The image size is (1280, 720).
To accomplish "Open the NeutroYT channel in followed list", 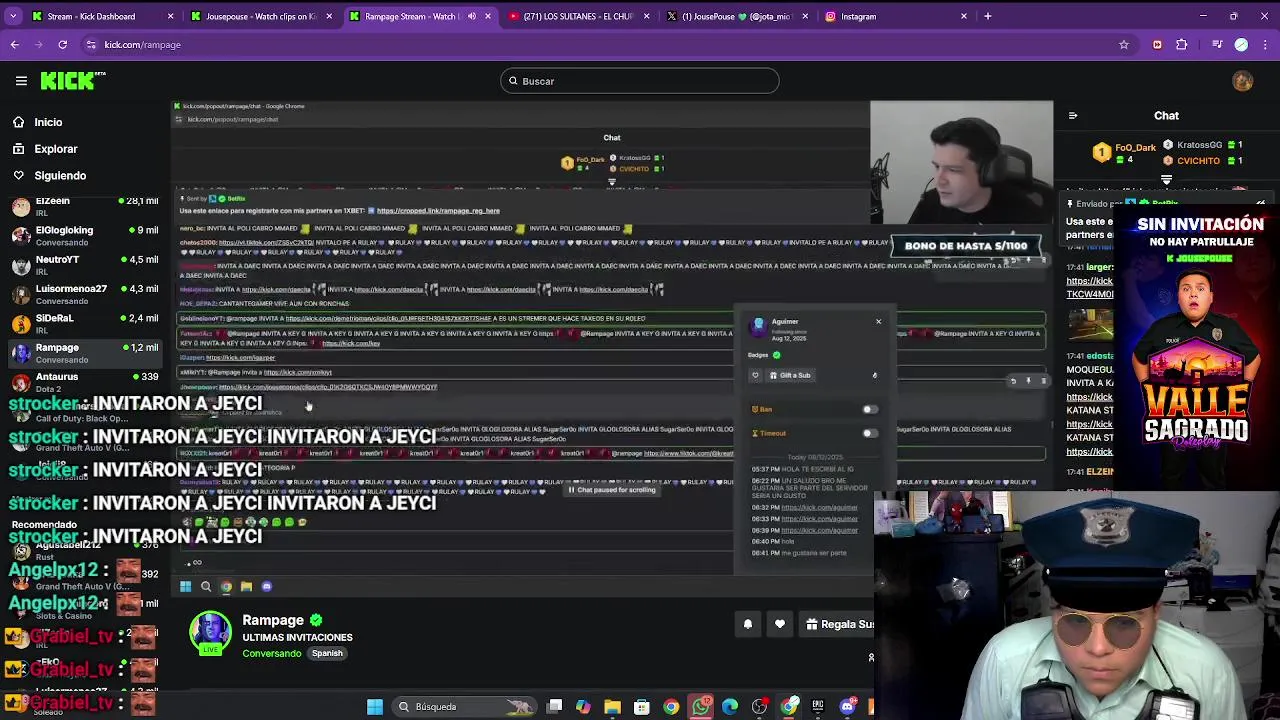I will pos(85,265).
